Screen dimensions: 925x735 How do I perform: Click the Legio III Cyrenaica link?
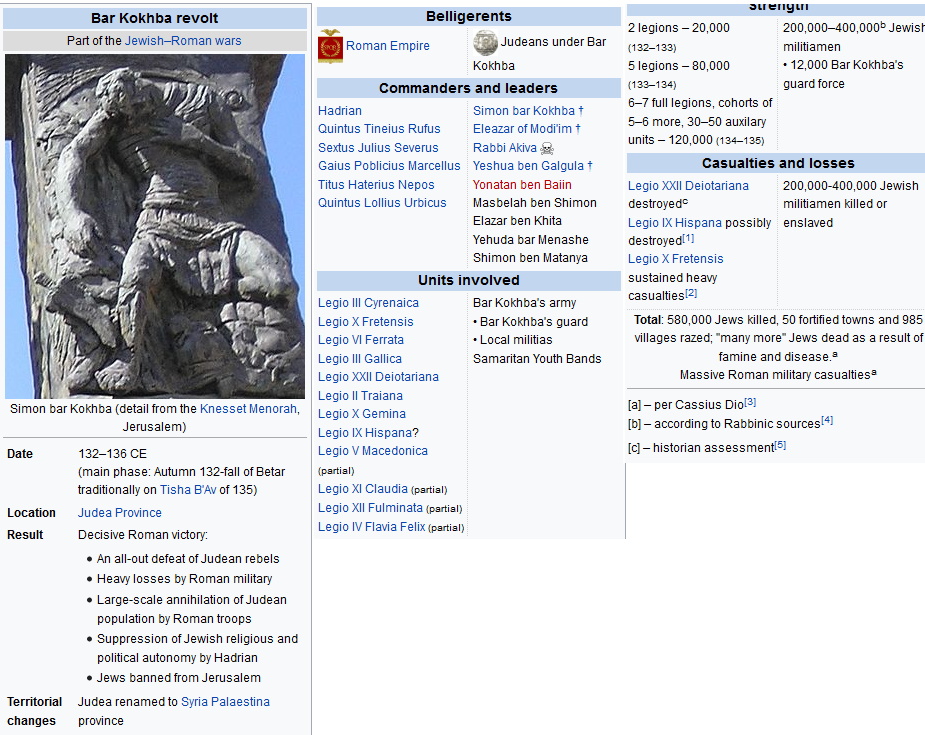click(x=368, y=303)
